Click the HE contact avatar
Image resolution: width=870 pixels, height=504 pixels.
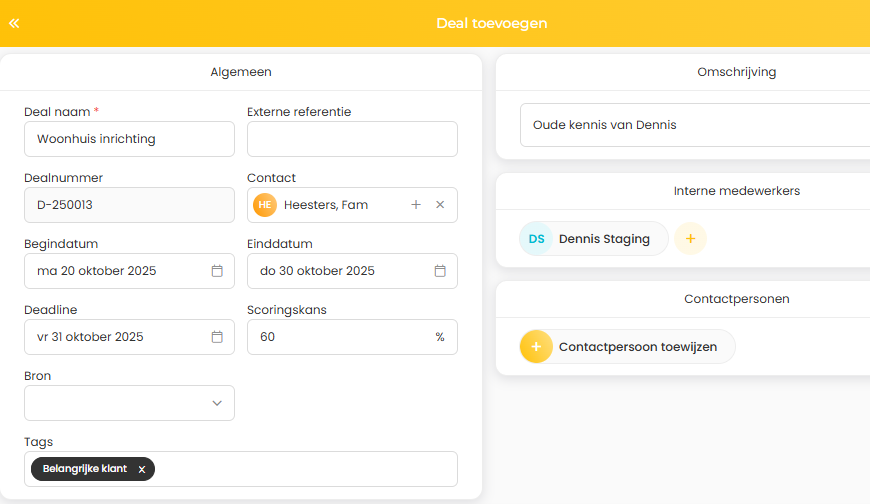tap(265, 205)
